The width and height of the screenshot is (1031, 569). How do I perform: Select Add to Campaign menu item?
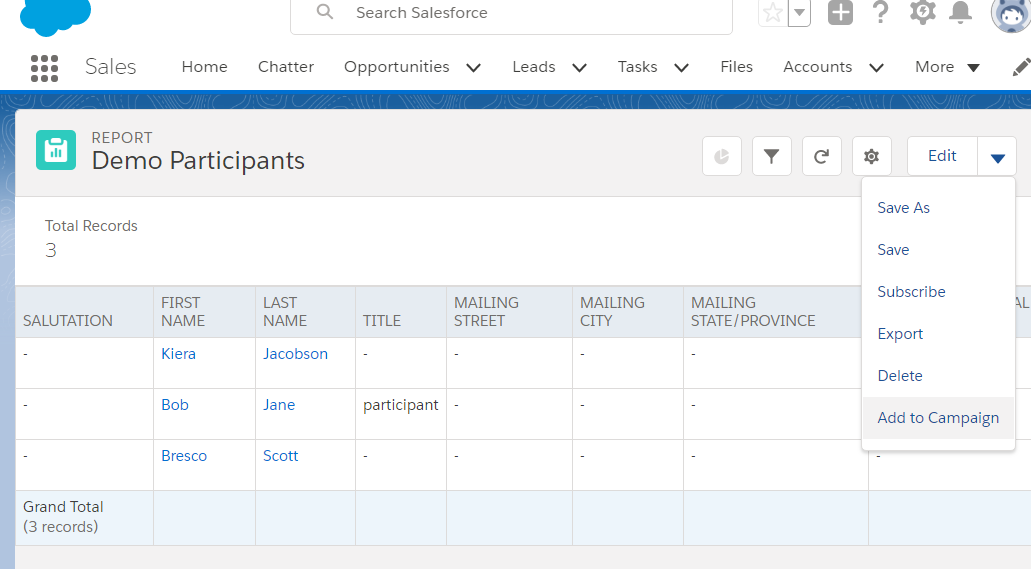(x=938, y=418)
